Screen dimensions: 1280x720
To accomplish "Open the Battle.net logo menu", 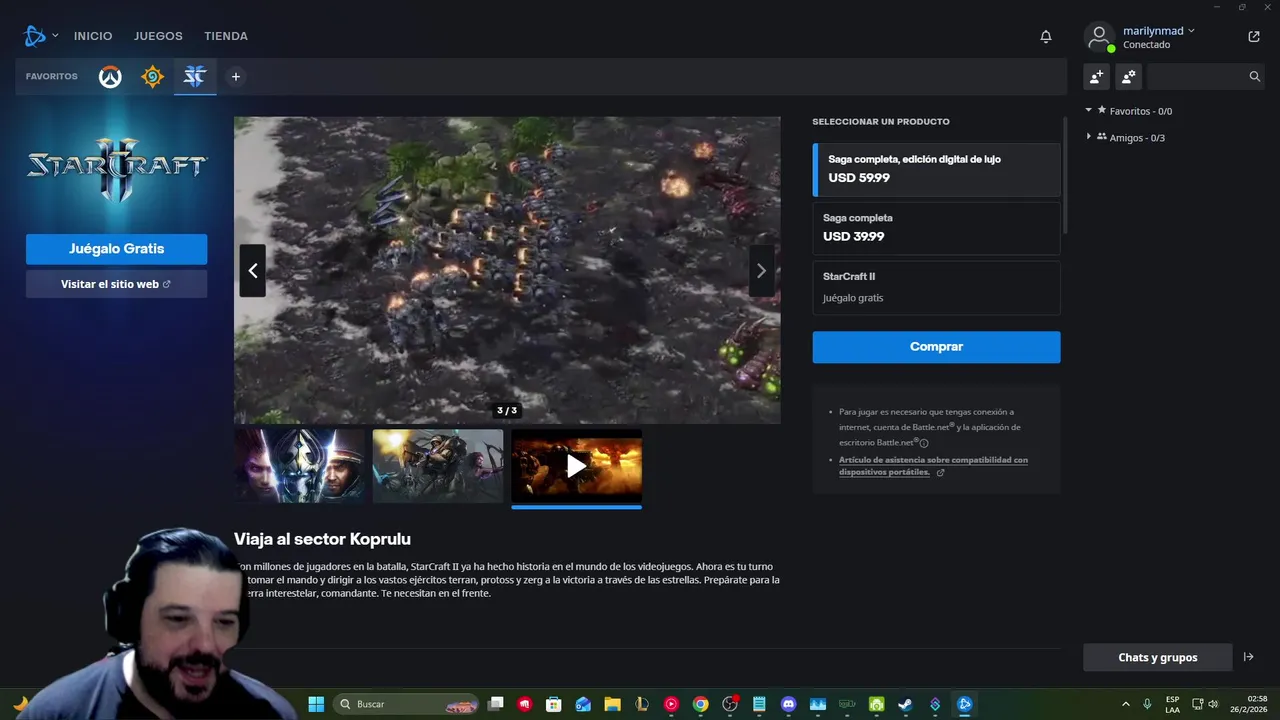I will pos(35,36).
